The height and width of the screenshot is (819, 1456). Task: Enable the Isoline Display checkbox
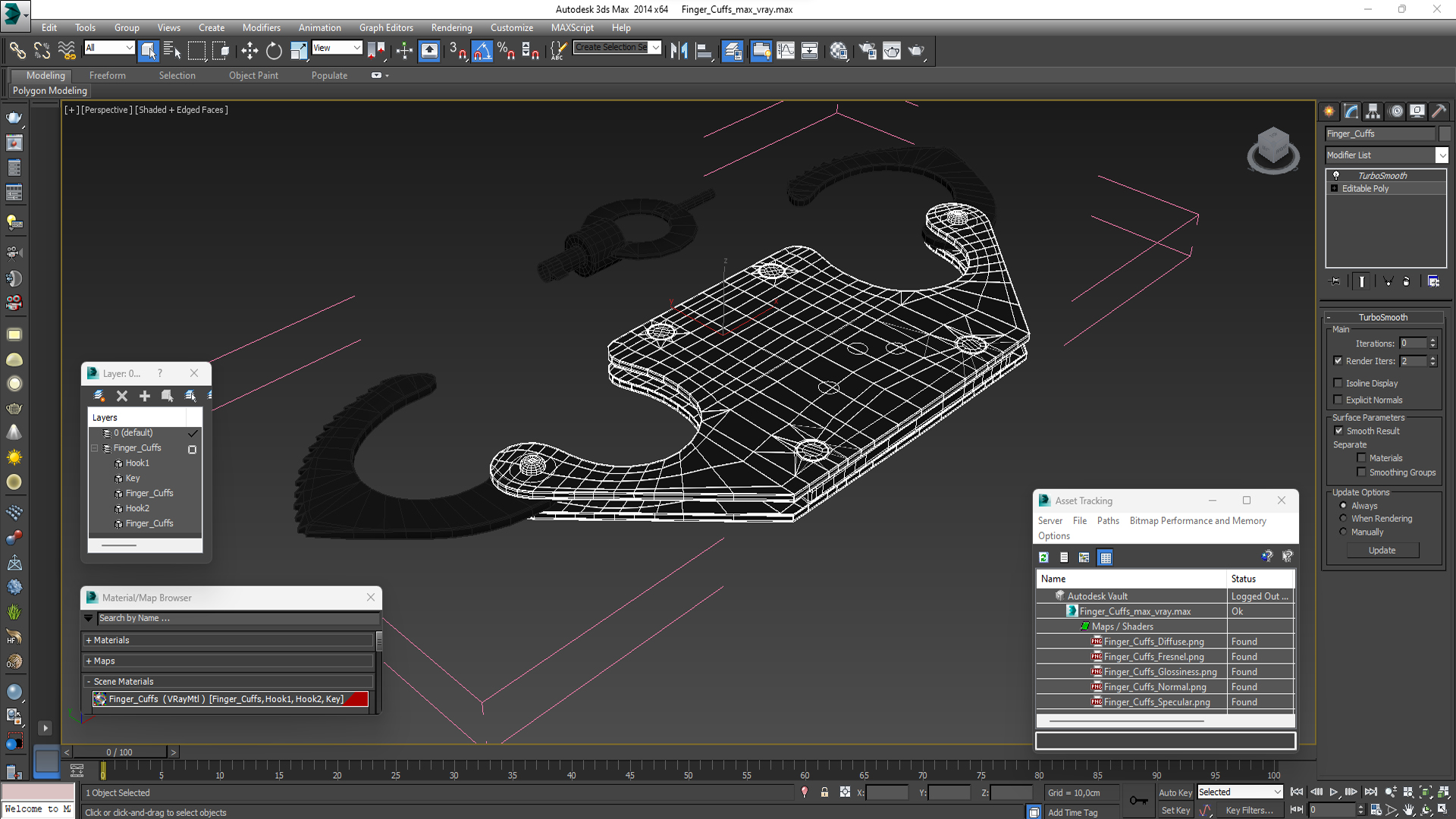click(x=1338, y=383)
